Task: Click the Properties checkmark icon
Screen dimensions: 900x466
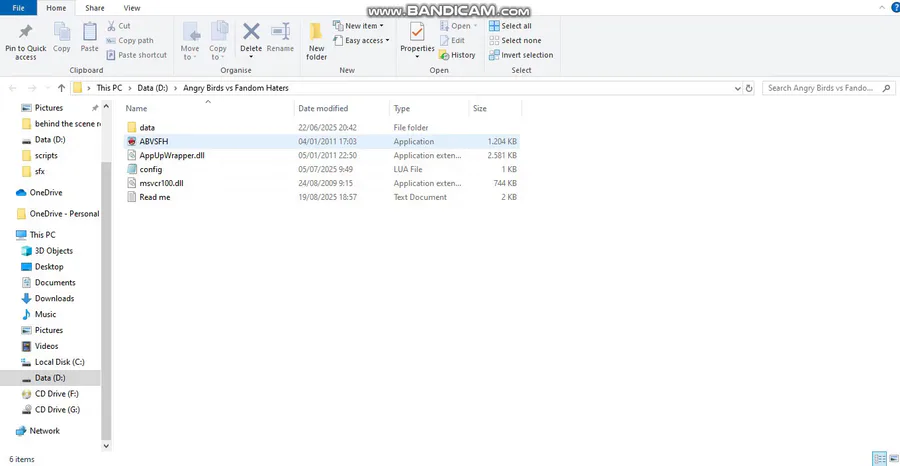Action: point(417,32)
